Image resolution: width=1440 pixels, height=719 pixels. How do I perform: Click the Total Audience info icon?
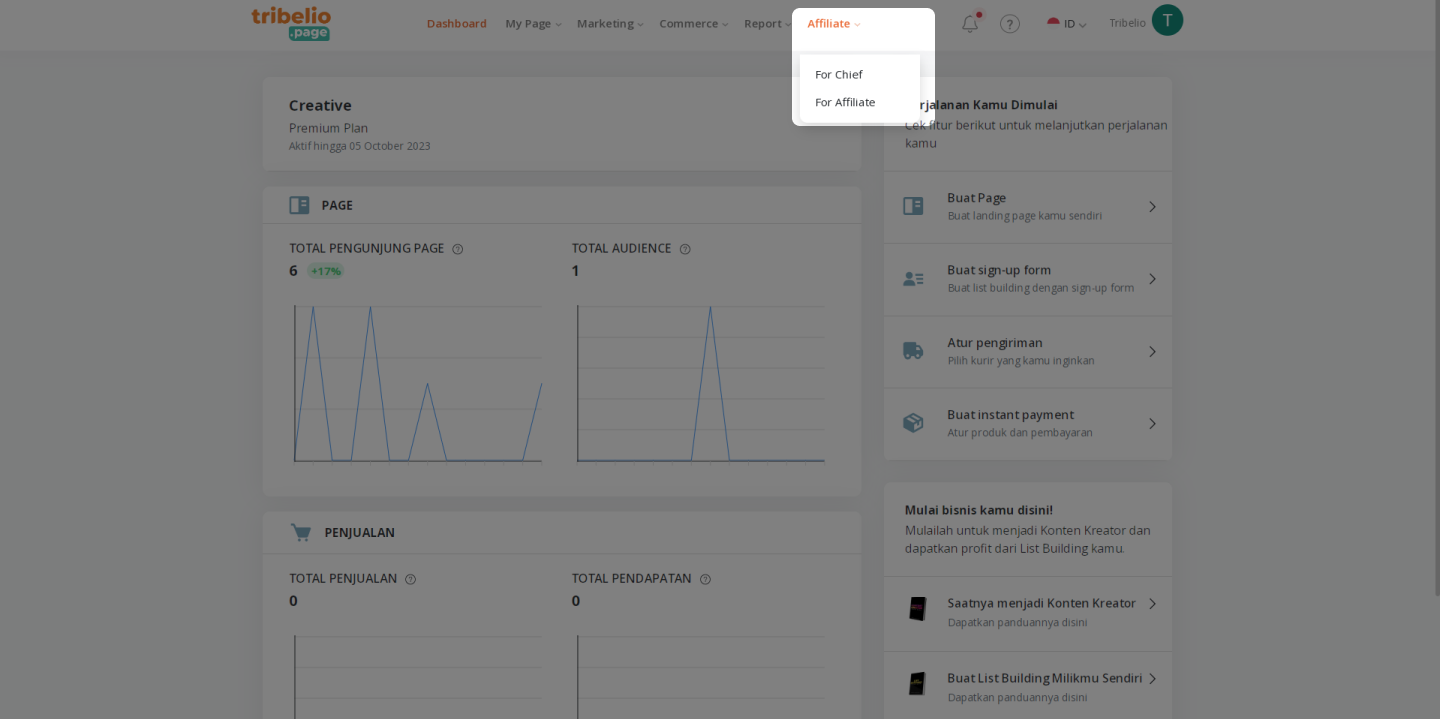(685, 249)
